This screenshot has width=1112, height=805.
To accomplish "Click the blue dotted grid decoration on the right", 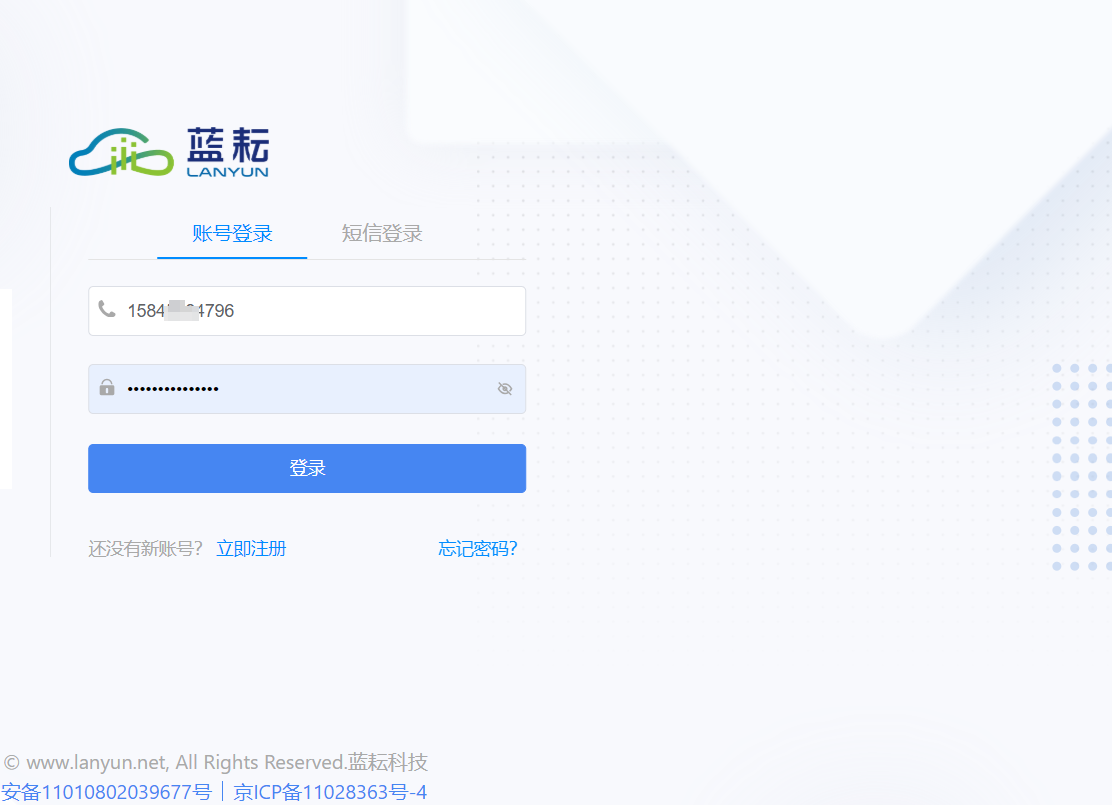I will [1082, 467].
